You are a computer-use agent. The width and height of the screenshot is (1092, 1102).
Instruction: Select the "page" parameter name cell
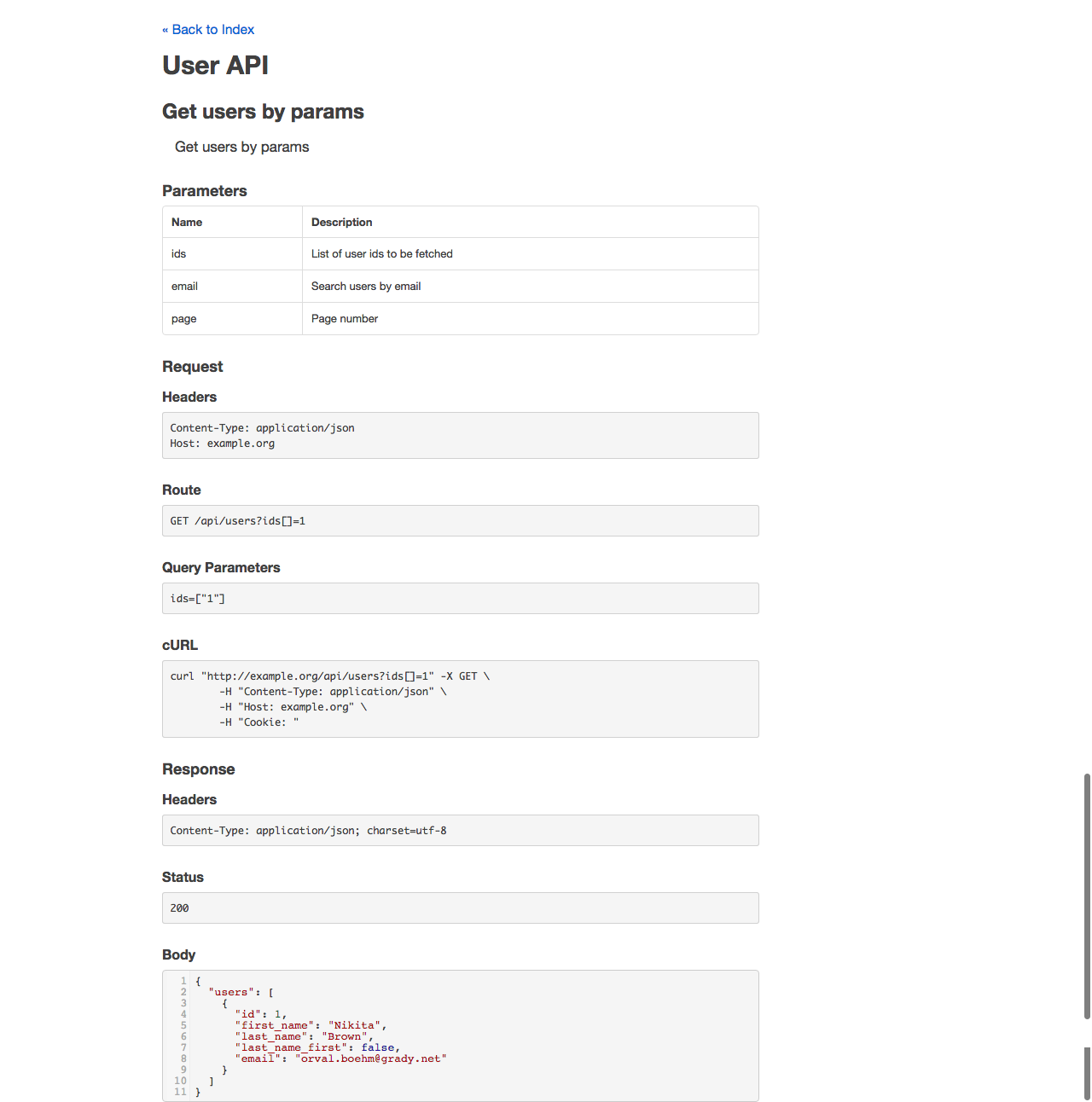coord(232,319)
